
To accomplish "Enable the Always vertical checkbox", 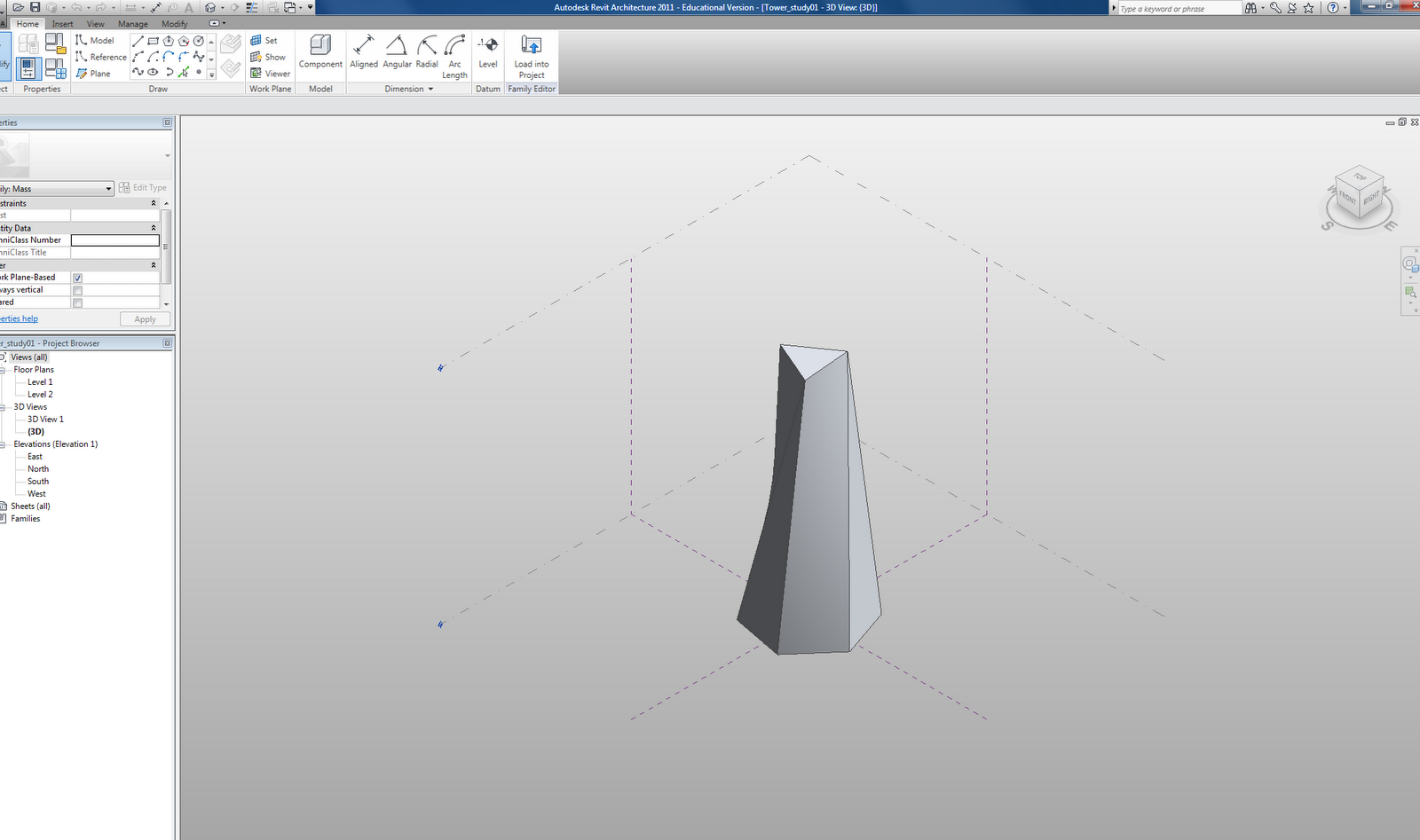I will click(77, 289).
